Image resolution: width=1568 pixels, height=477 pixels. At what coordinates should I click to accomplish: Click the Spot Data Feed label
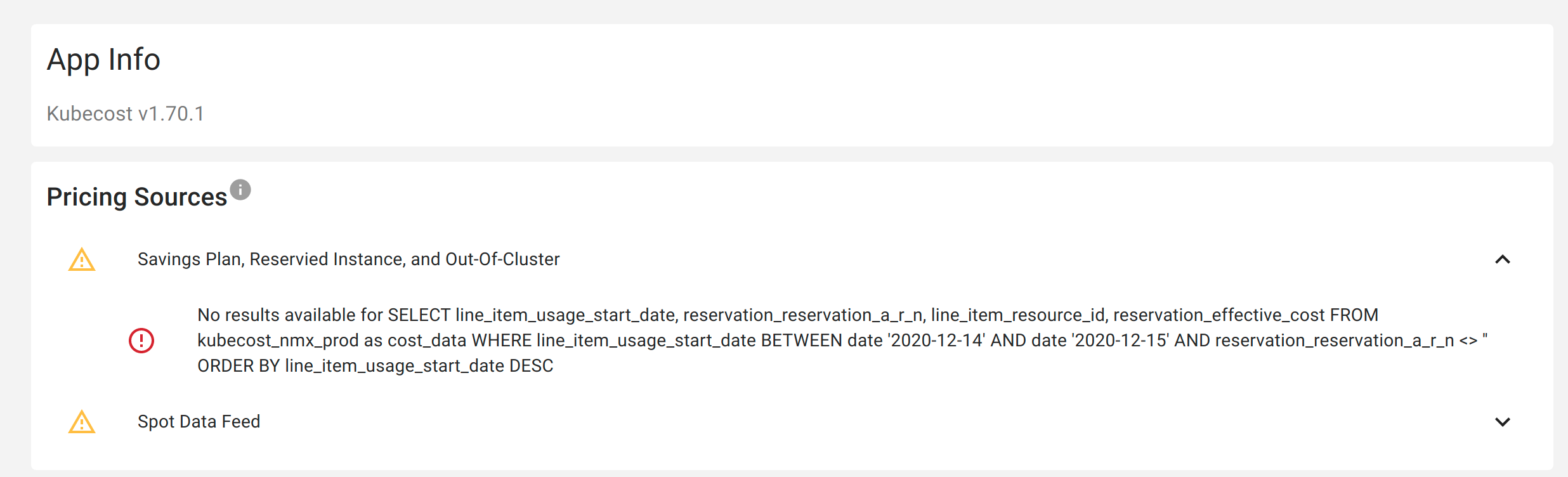(x=199, y=421)
